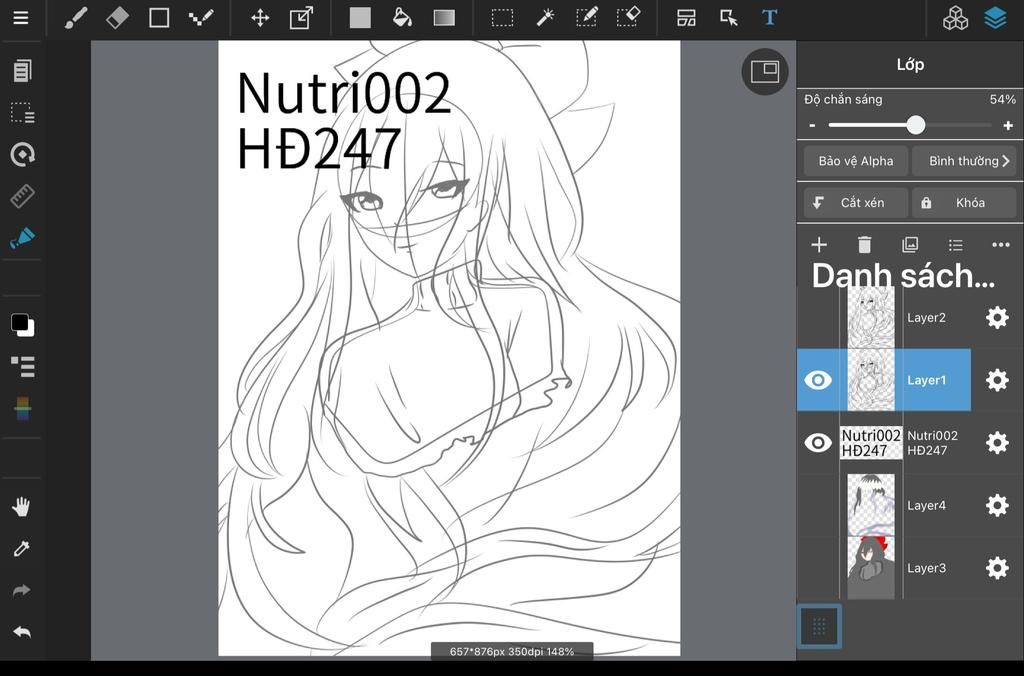Image resolution: width=1024 pixels, height=676 pixels.
Task: Click the dotted grid button below layers
Action: pyautogui.click(x=819, y=627)
